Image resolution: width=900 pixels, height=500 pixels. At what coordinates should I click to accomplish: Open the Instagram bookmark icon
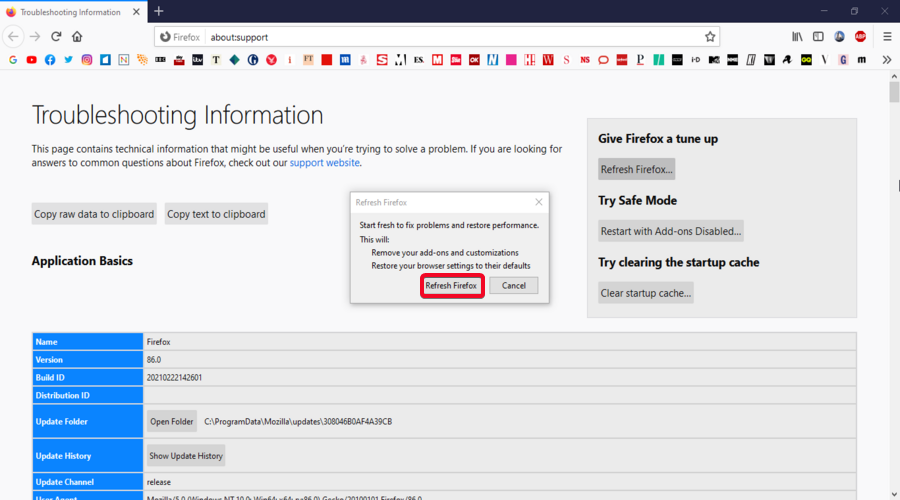87,60
